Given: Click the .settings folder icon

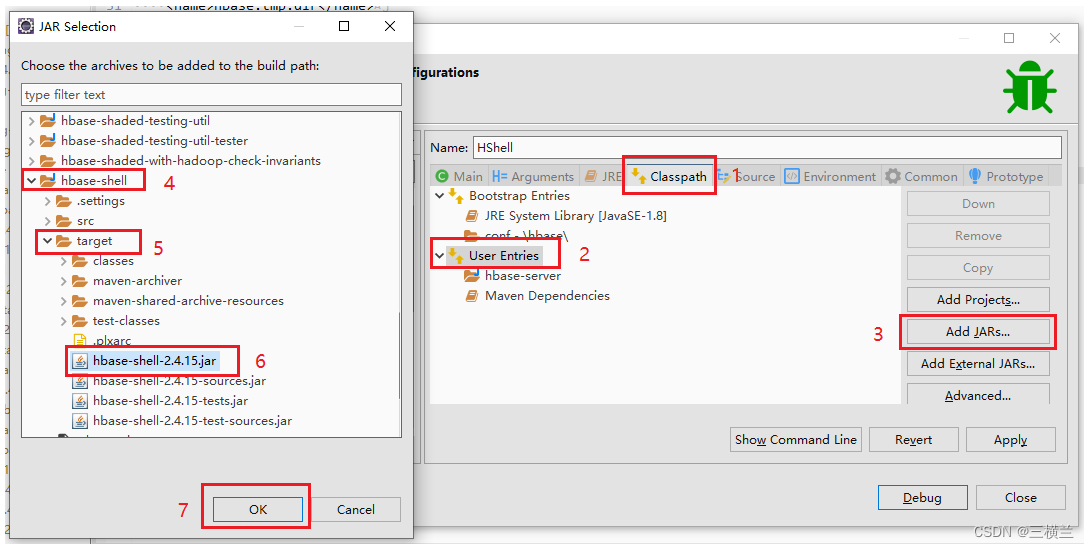Looking at the screenshot, I should (64, 201).
